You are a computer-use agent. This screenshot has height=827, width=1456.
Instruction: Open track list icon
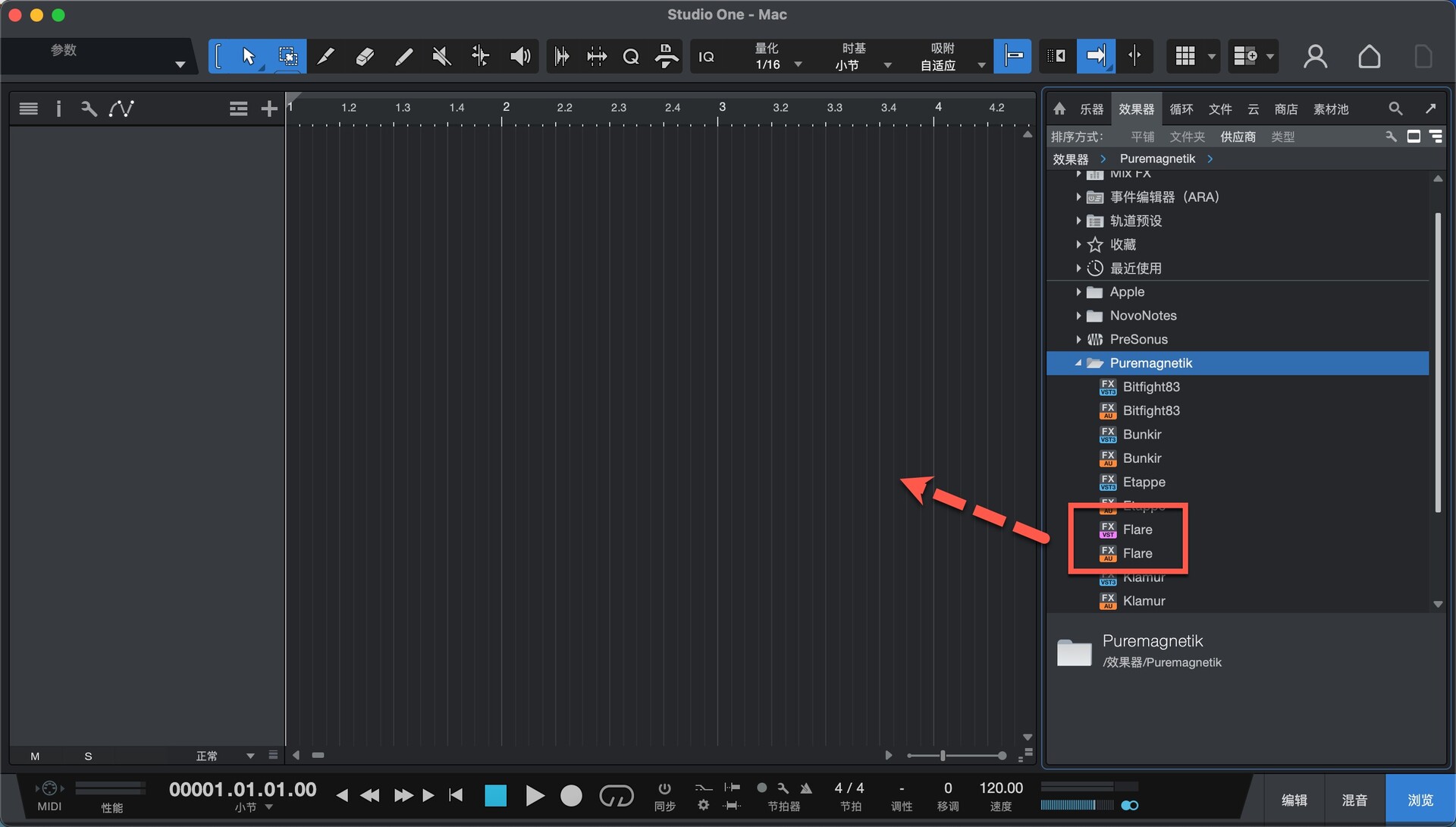pos(29,108)
